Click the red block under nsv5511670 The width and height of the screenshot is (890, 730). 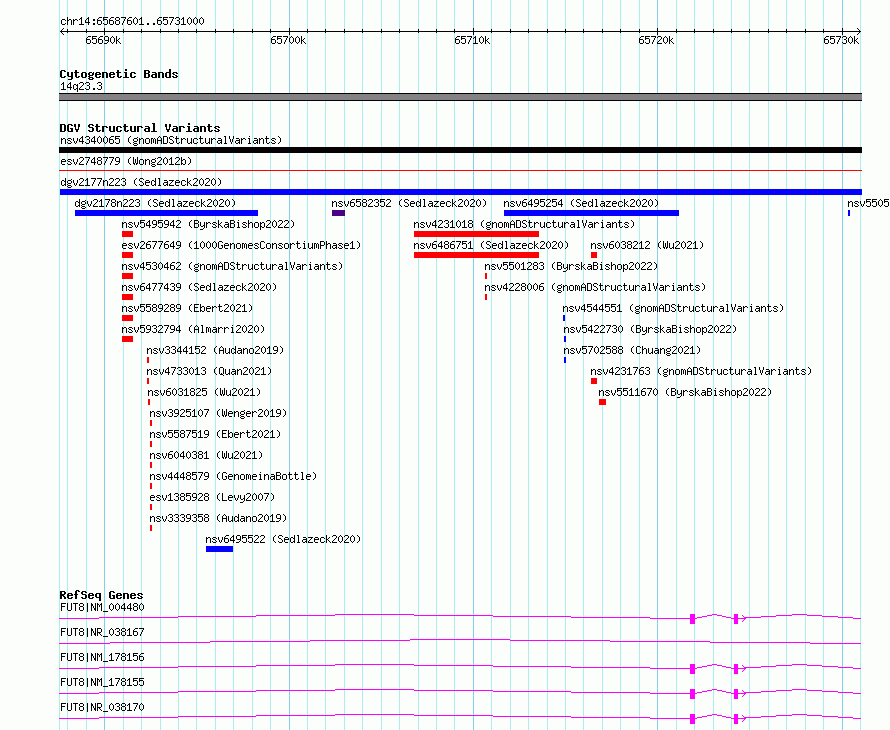pos(602,402)
